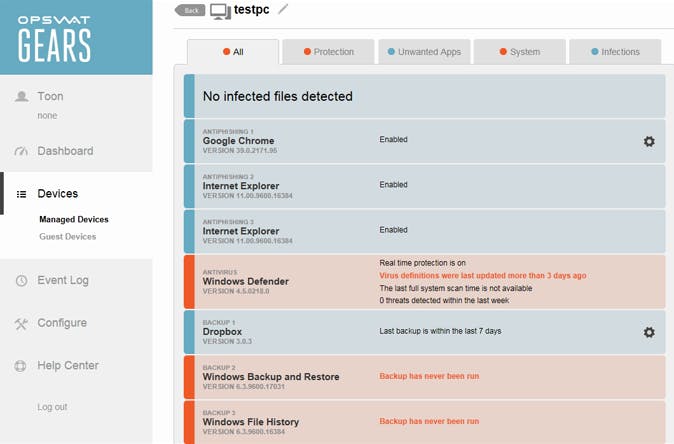Select Devices in the sidebar
The image size is (674, 444).
(58, 193)
